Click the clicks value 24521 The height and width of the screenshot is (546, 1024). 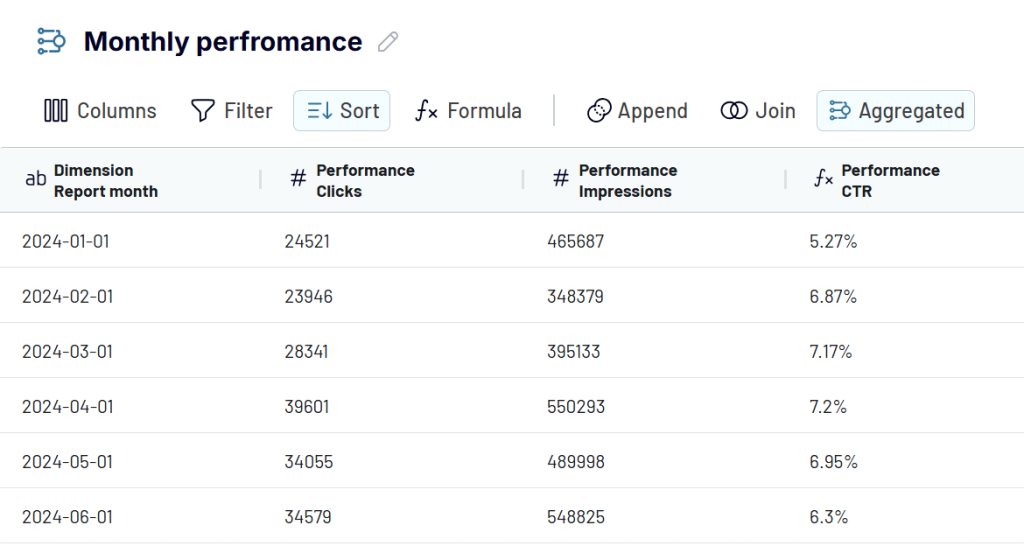307,242
